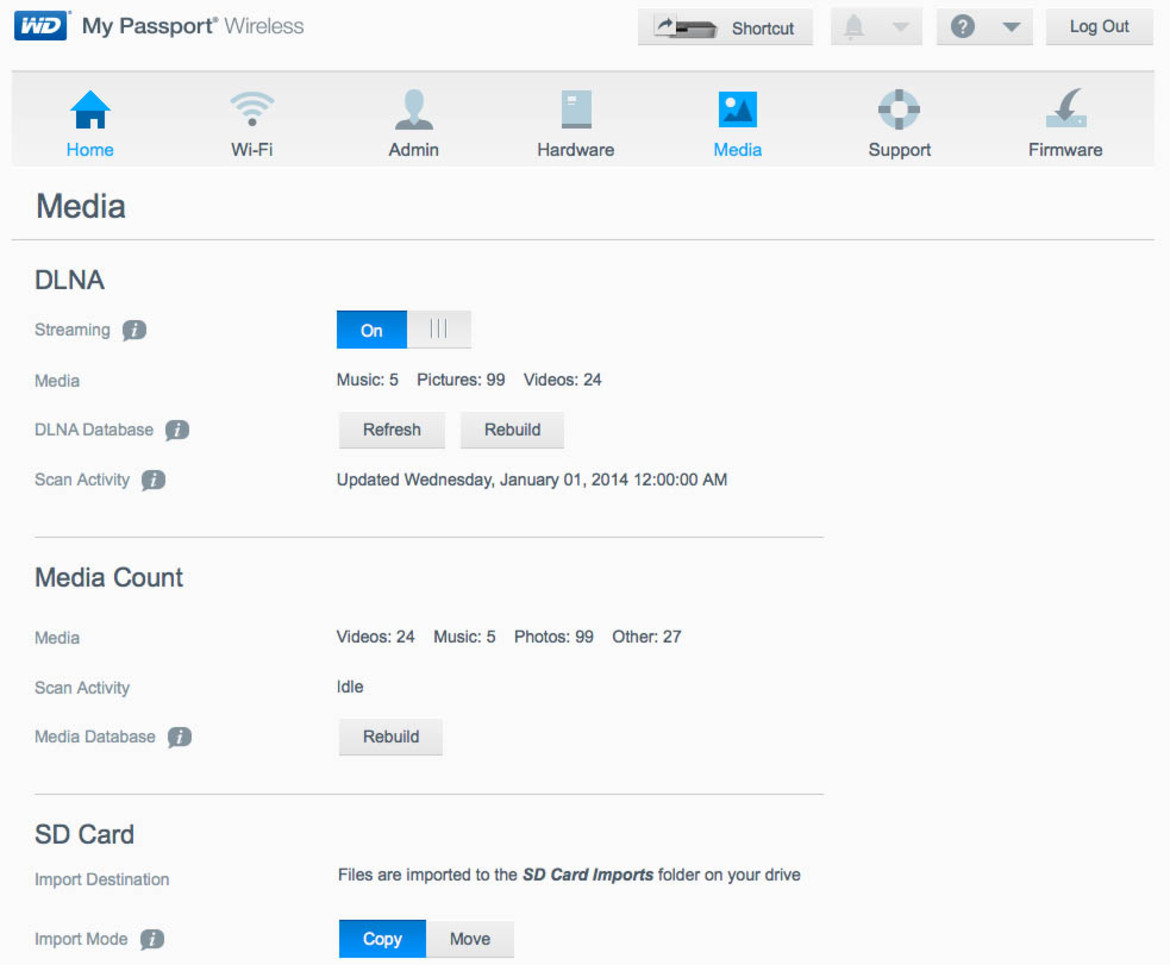Image resolution: width=1170 pixels, height=965 pixels.
Task: Click the notification bell icon
Action: coord(854,27)
